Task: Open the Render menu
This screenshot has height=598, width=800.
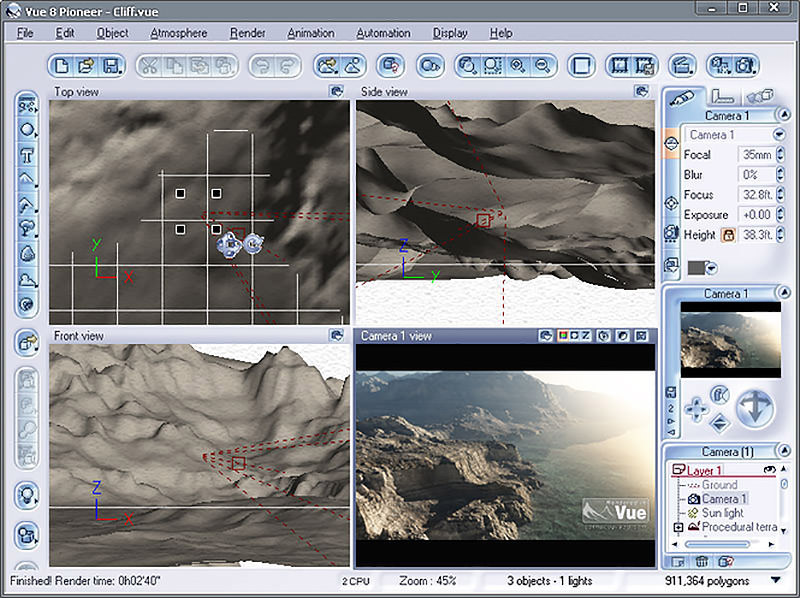Action: pos(247,33)
